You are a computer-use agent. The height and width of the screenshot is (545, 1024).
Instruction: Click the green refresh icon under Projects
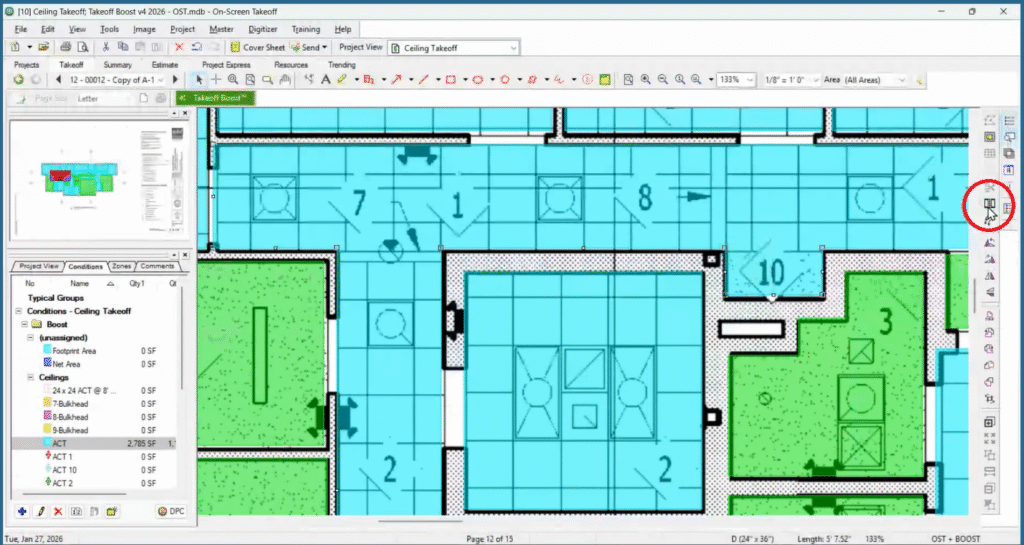pyautogui.click(x=18, y=80)
